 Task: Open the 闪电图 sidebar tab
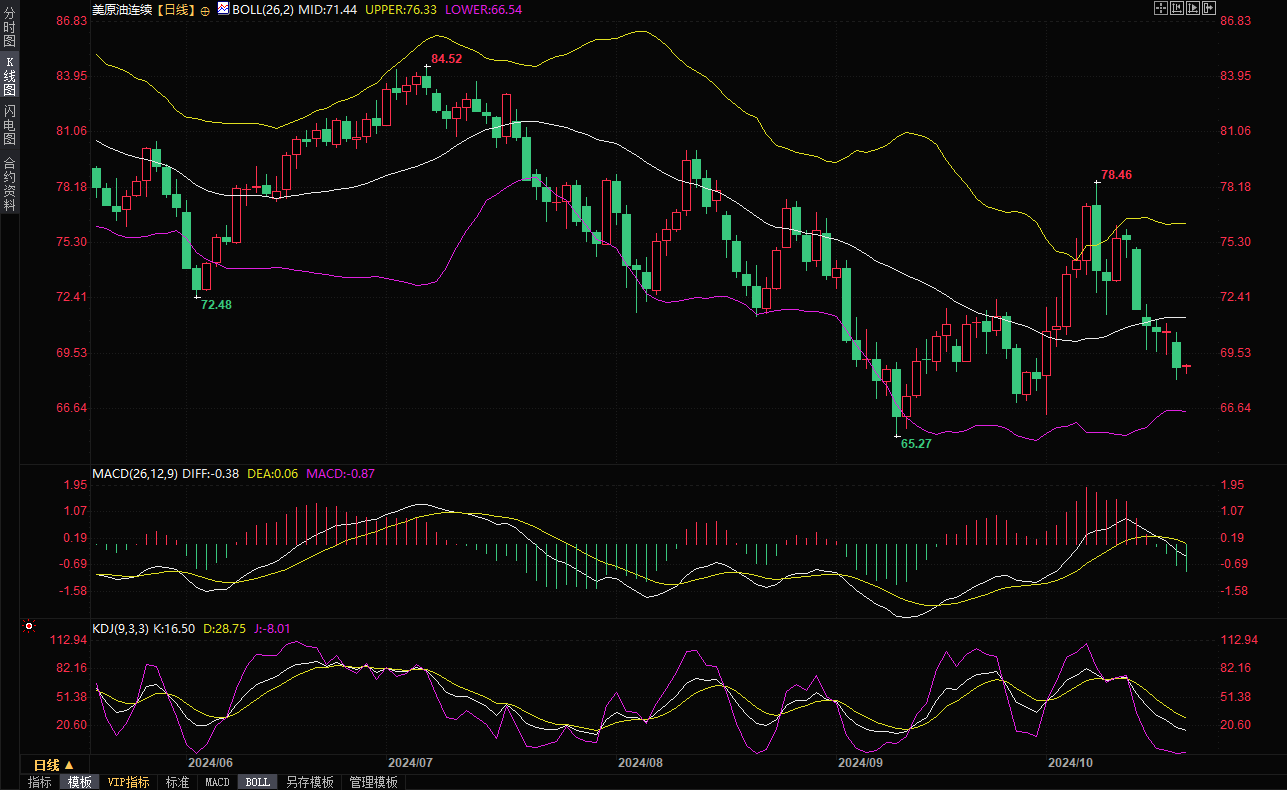coord(9,124)
